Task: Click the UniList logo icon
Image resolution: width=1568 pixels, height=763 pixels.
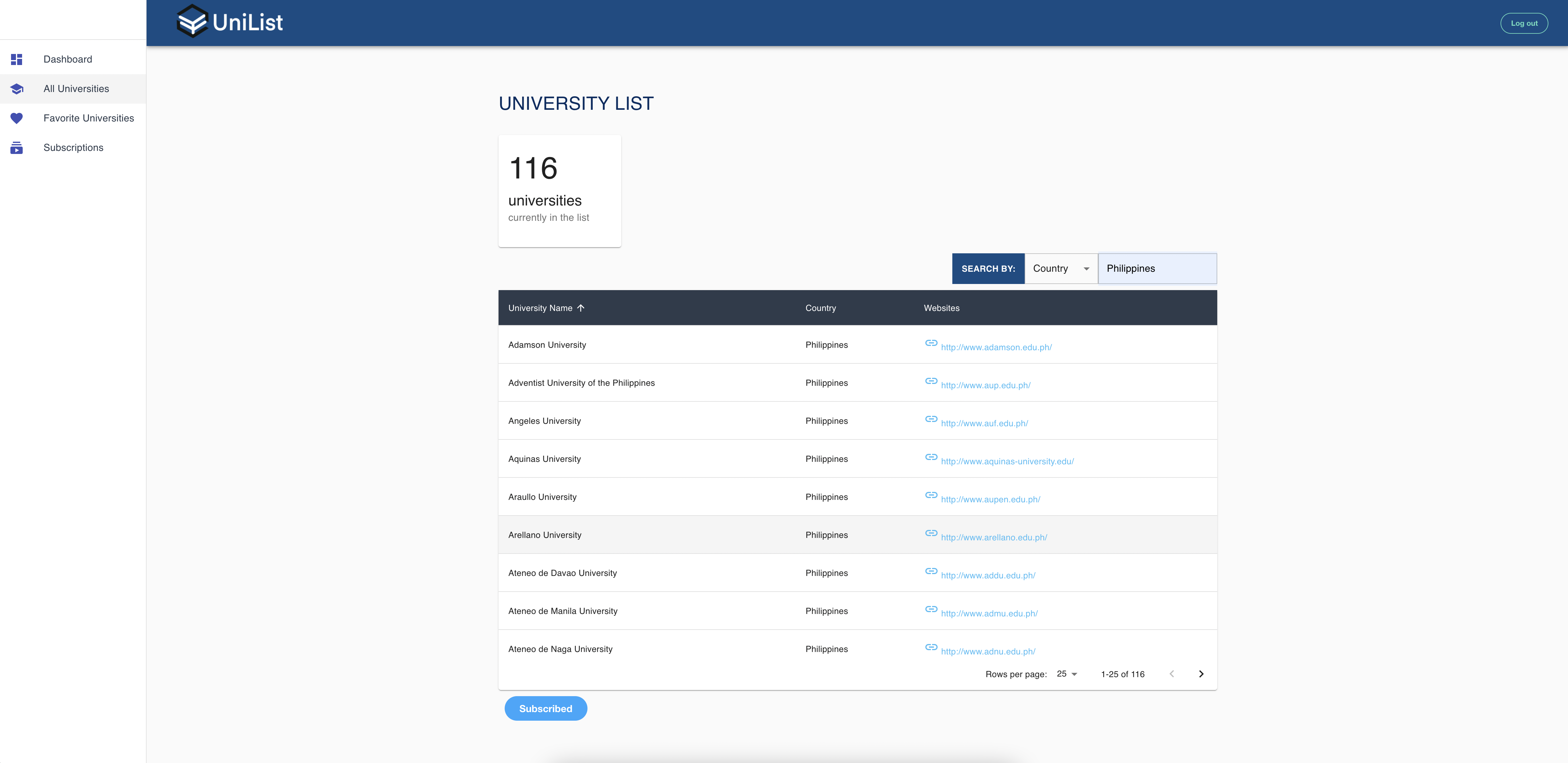Action: tap(192, 21)
